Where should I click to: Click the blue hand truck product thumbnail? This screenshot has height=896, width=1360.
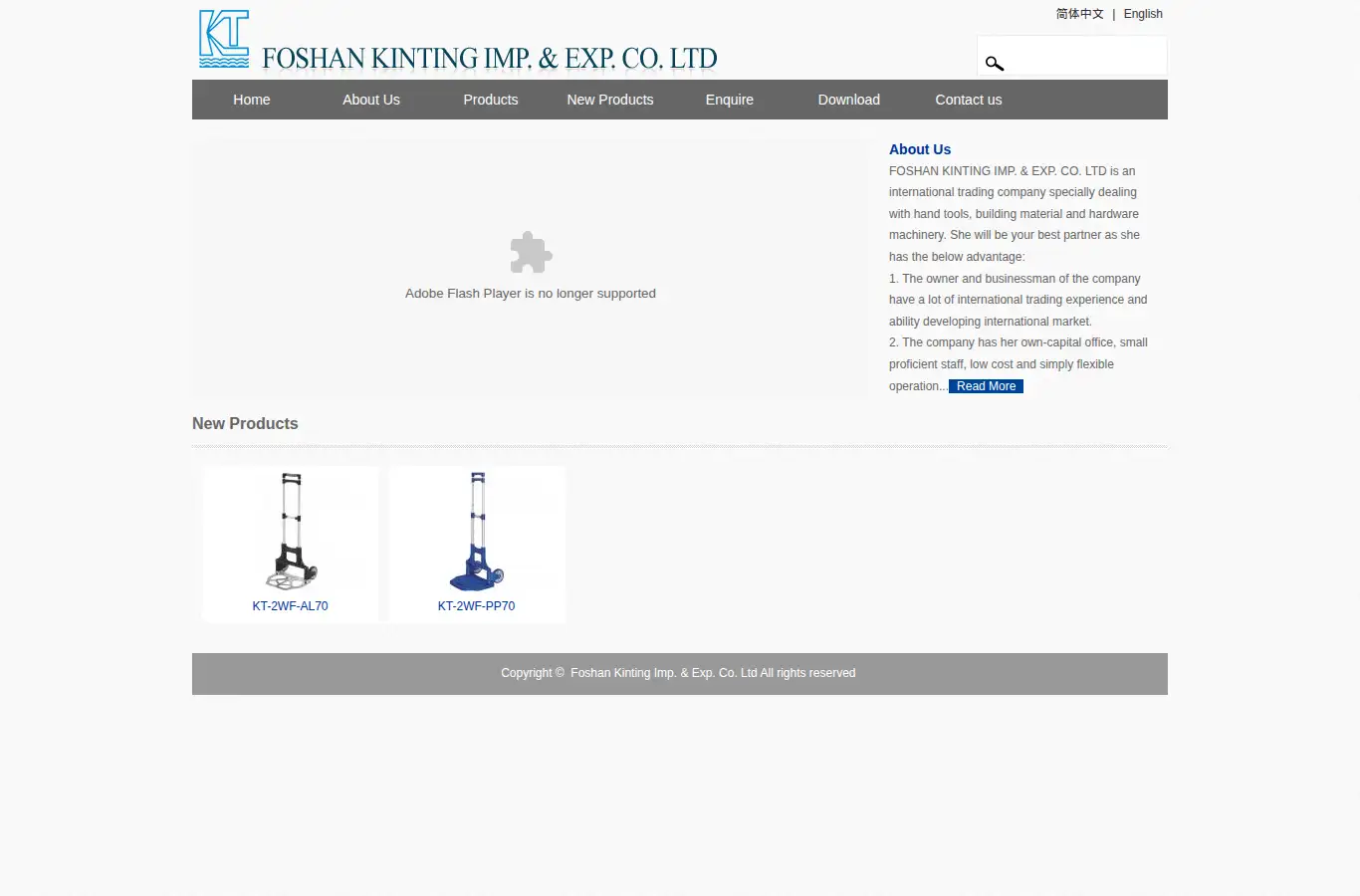coord(477,532)
